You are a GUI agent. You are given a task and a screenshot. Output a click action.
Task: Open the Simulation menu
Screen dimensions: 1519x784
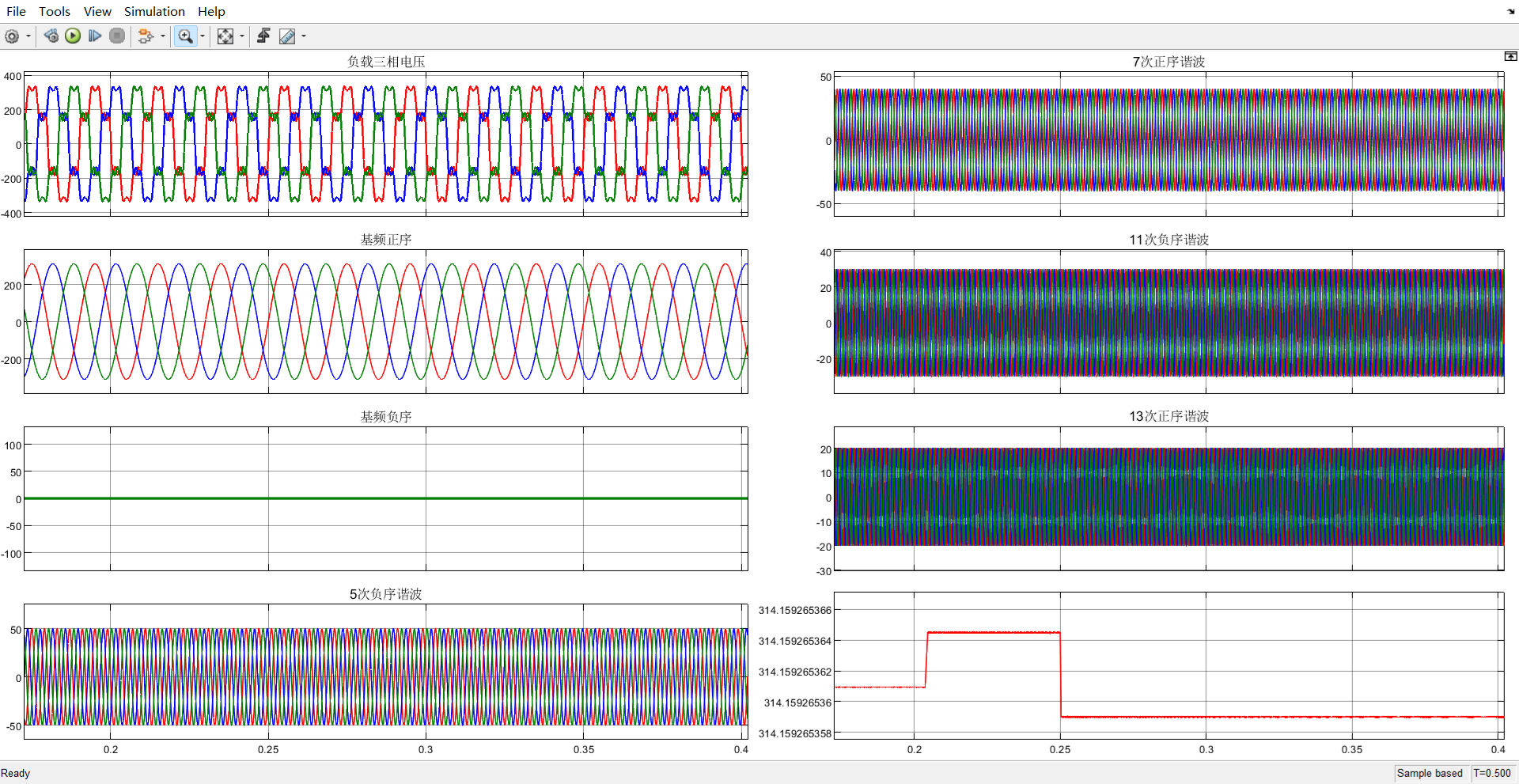click(154, 11)
